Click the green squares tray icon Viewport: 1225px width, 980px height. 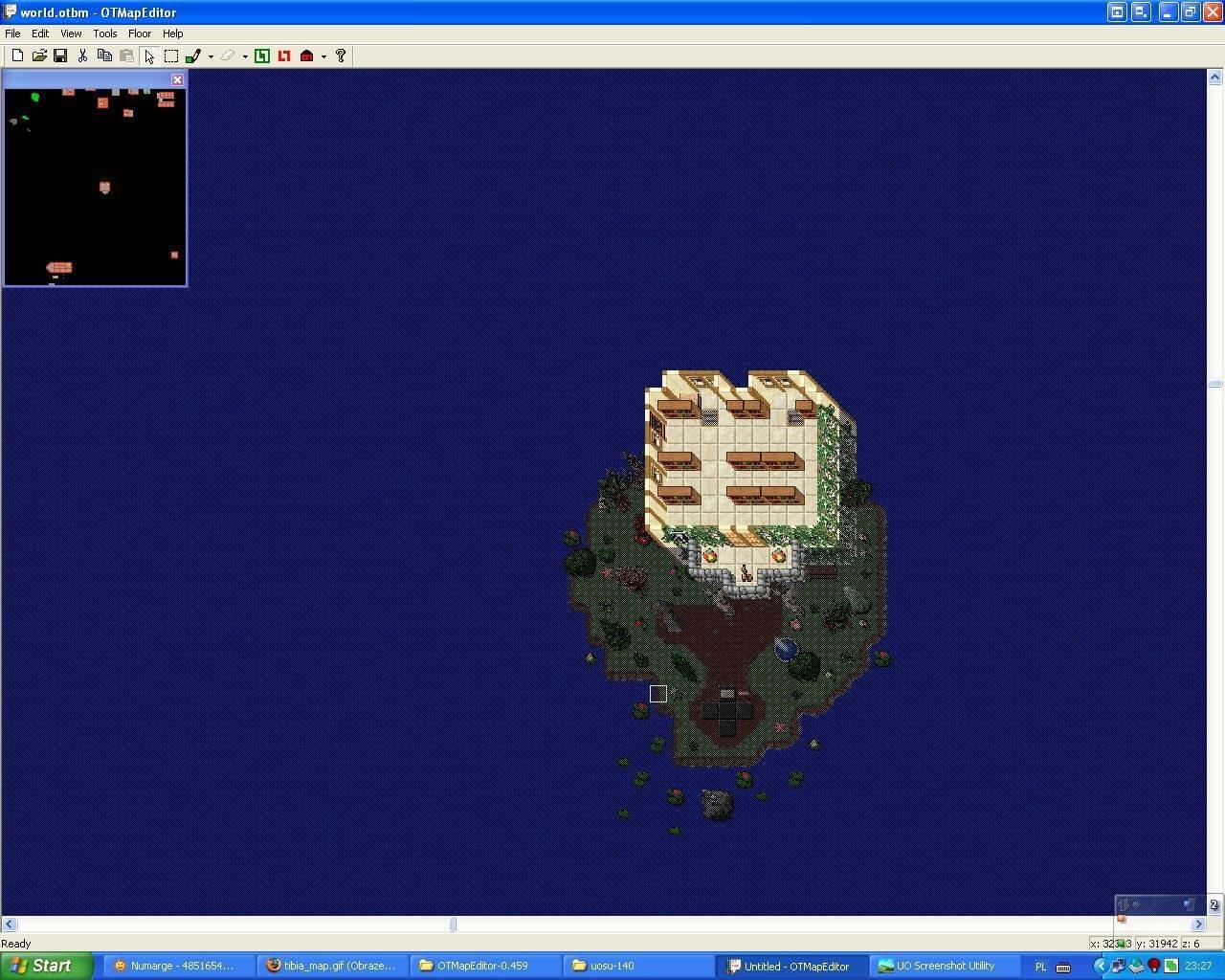1170,967
